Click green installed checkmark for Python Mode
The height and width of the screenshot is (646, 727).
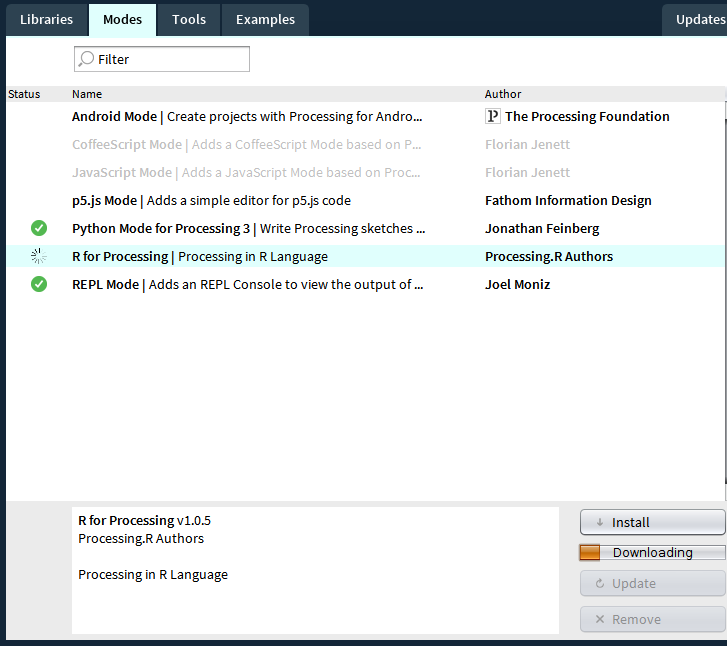coord(39,228)
